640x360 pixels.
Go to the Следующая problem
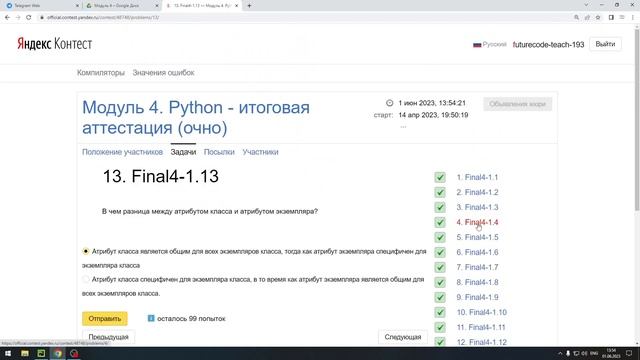(x=403, y=337)
